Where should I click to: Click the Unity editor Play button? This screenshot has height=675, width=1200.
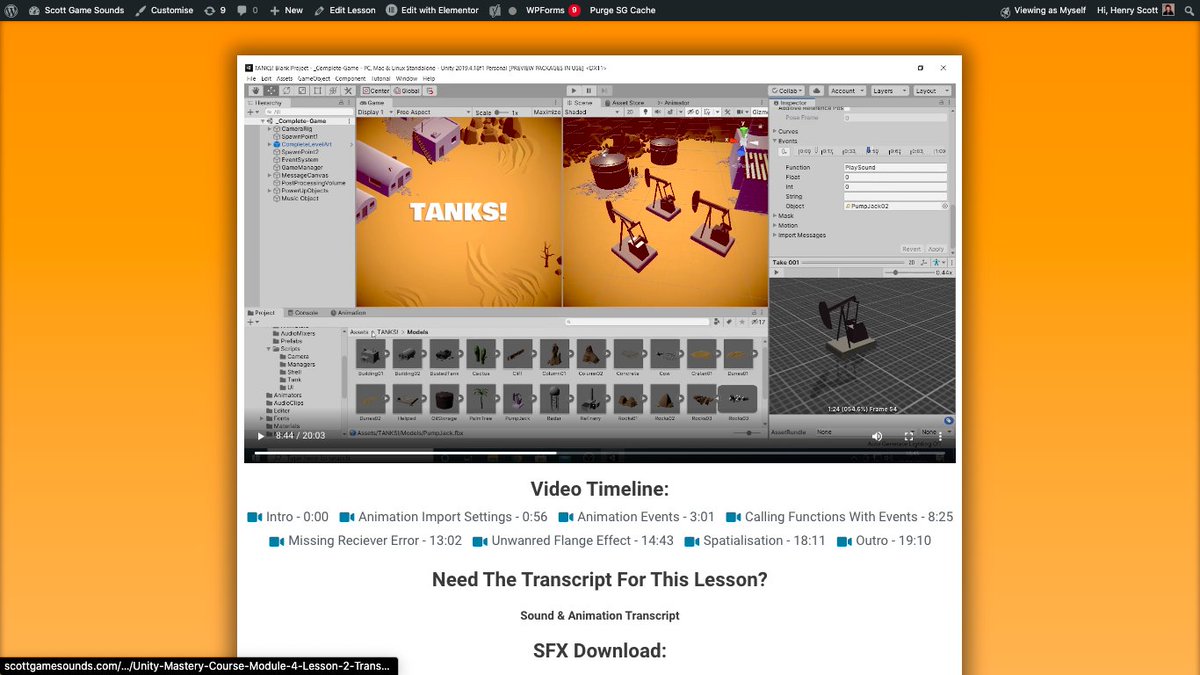pyautogui.click(x=575, y=91)
